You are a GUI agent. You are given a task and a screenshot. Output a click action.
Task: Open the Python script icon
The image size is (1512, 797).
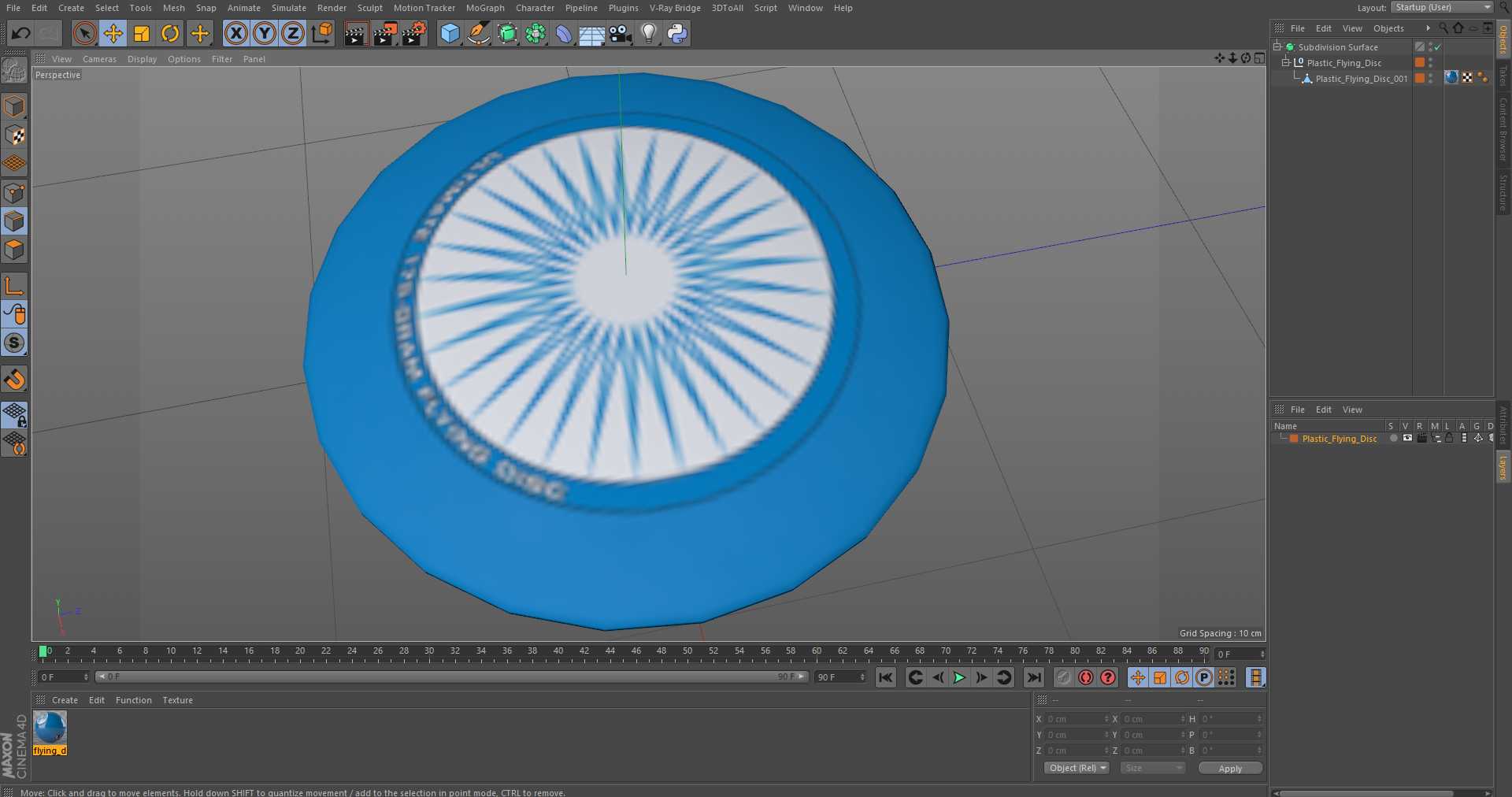(677, 33)
